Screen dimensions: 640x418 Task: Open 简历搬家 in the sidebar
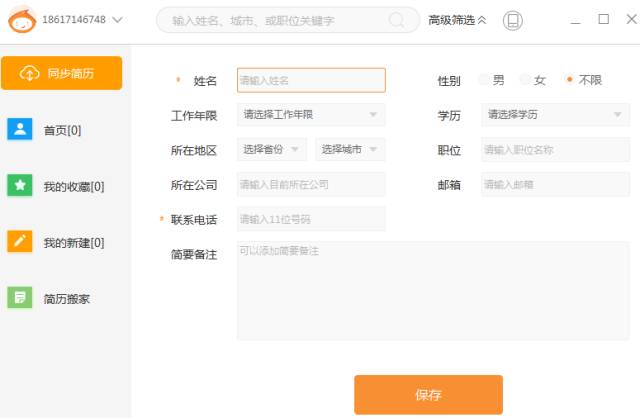click(67, 299)
